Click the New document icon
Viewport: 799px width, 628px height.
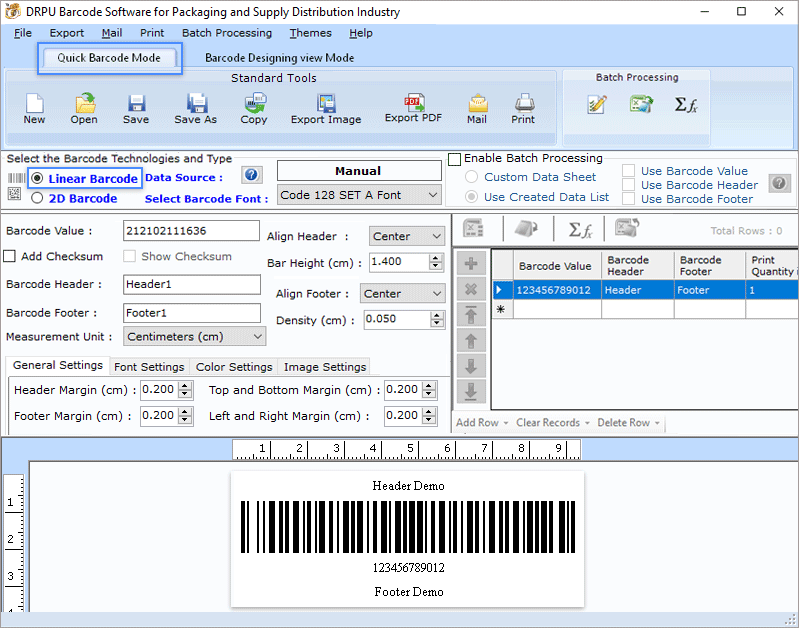point(34,103)
